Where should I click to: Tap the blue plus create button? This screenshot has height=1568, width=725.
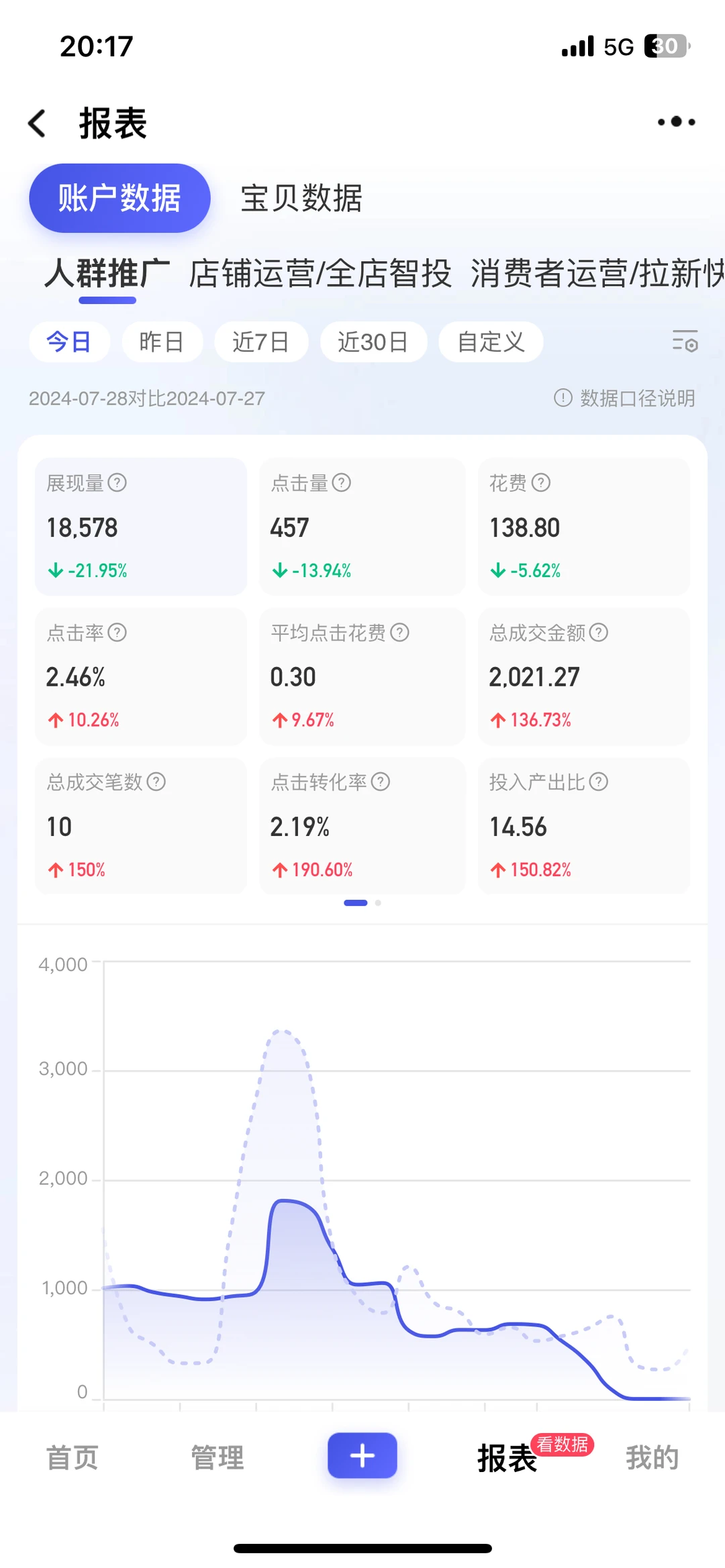tap(362, 1455)
